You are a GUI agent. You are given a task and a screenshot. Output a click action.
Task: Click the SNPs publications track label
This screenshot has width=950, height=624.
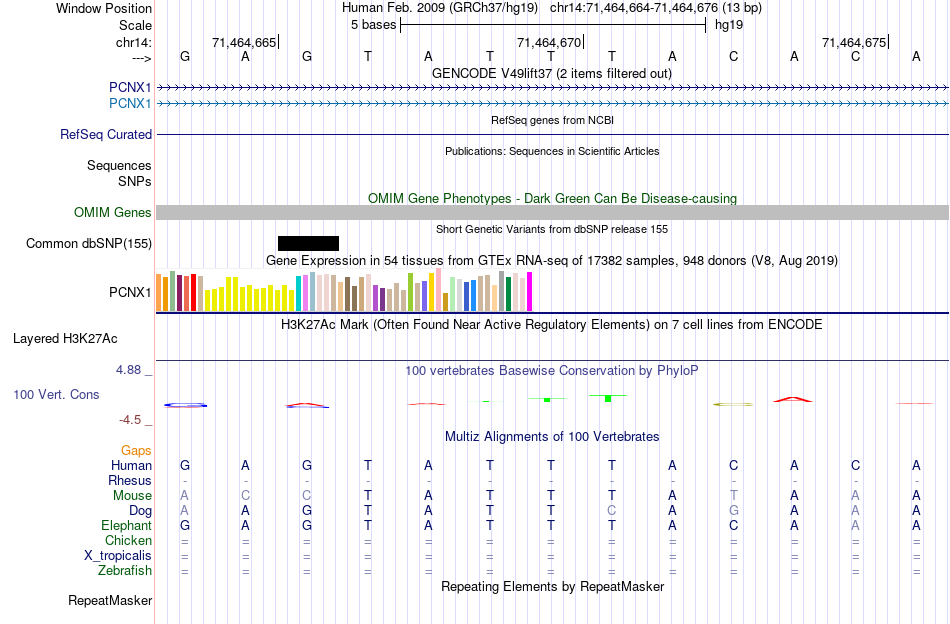(135, 181)
